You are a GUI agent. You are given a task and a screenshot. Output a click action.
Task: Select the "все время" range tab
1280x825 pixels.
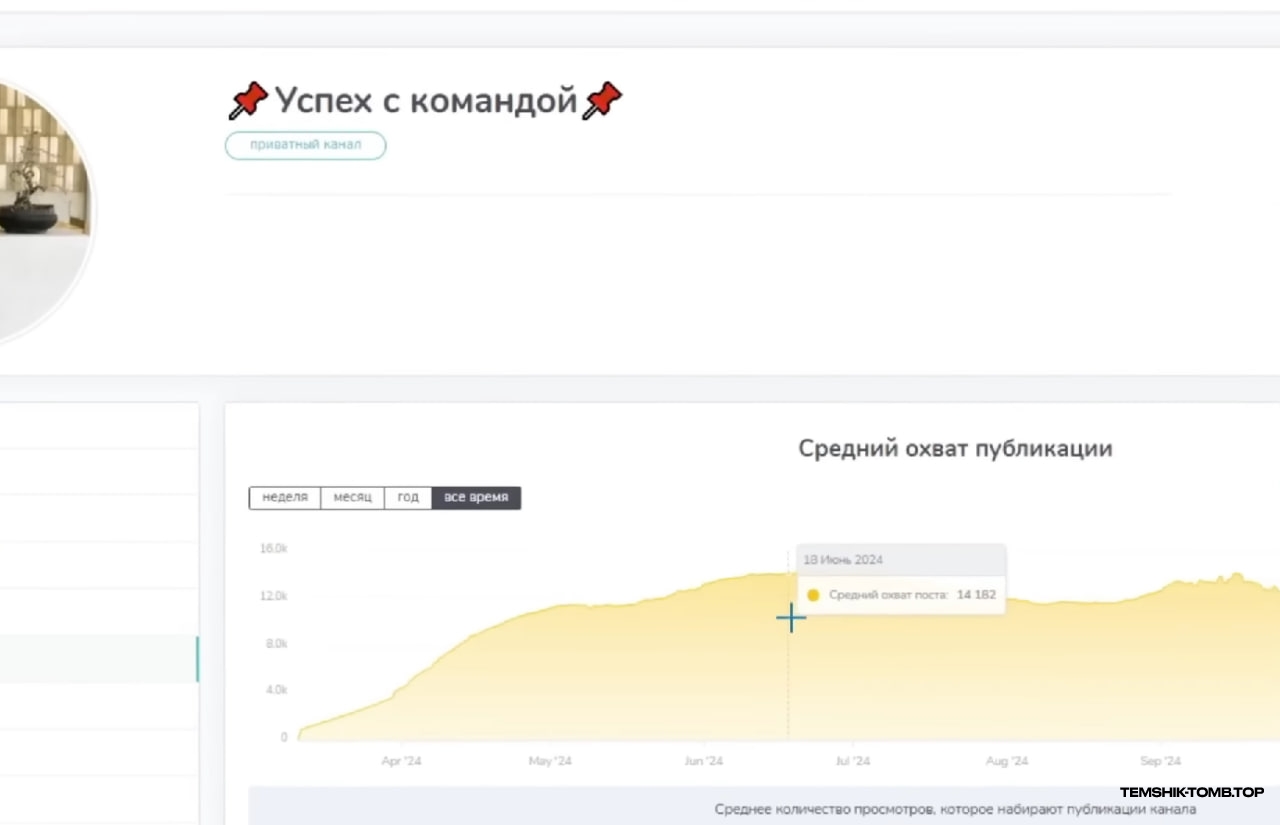476,497
